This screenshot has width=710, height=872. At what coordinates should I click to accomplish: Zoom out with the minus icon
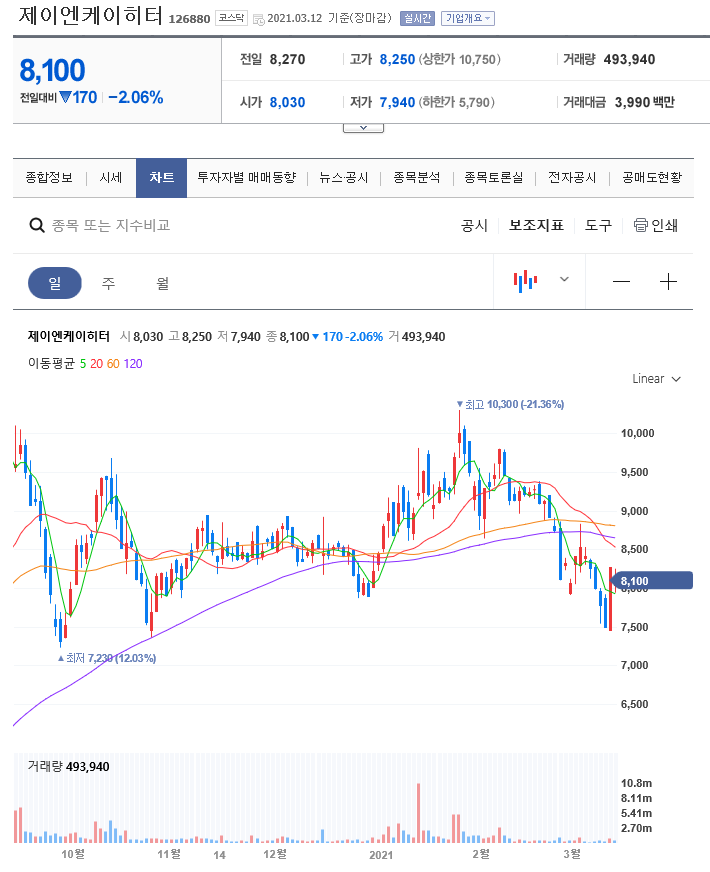621,282
